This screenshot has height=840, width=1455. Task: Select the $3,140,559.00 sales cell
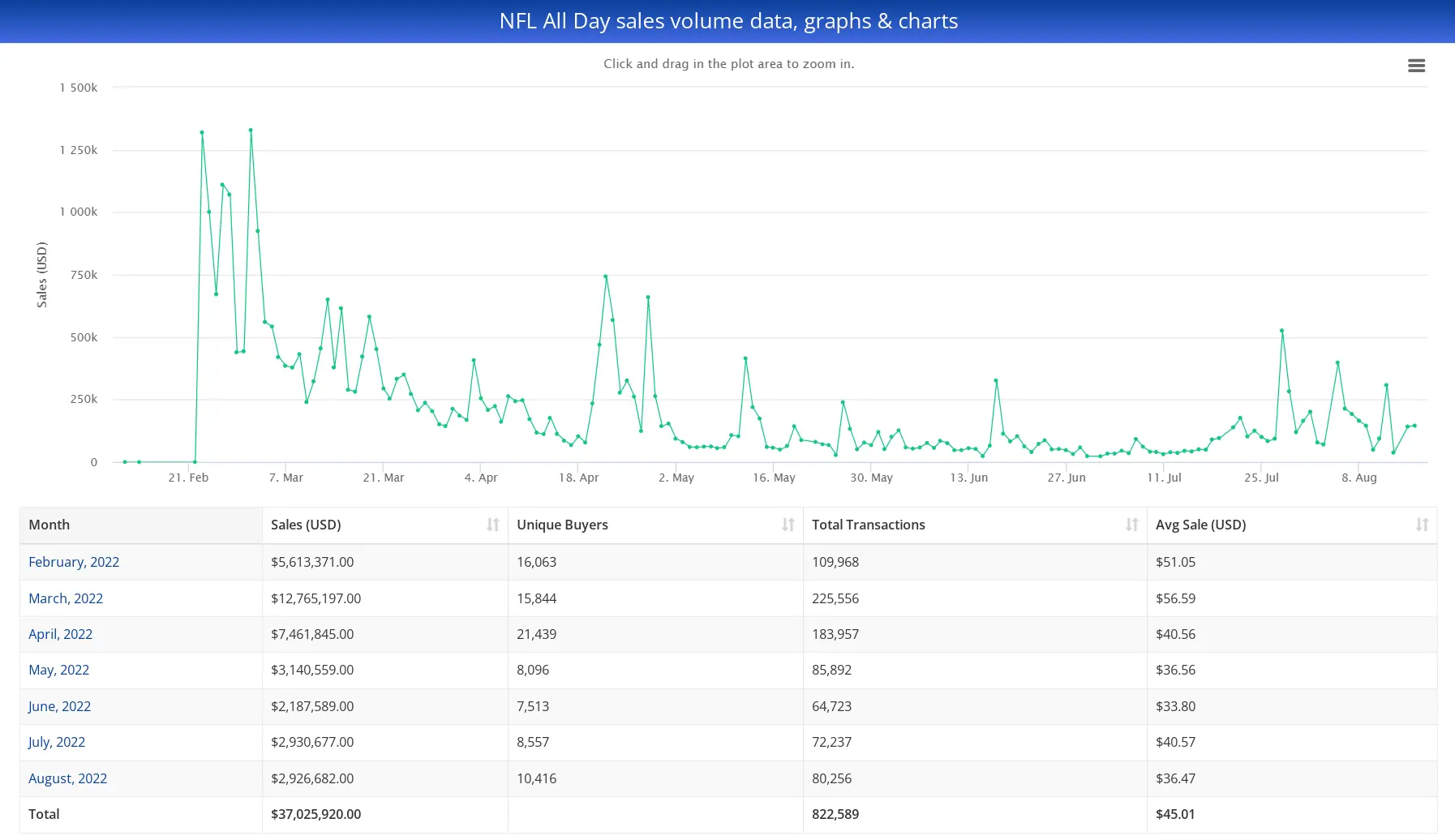[385, 670]
